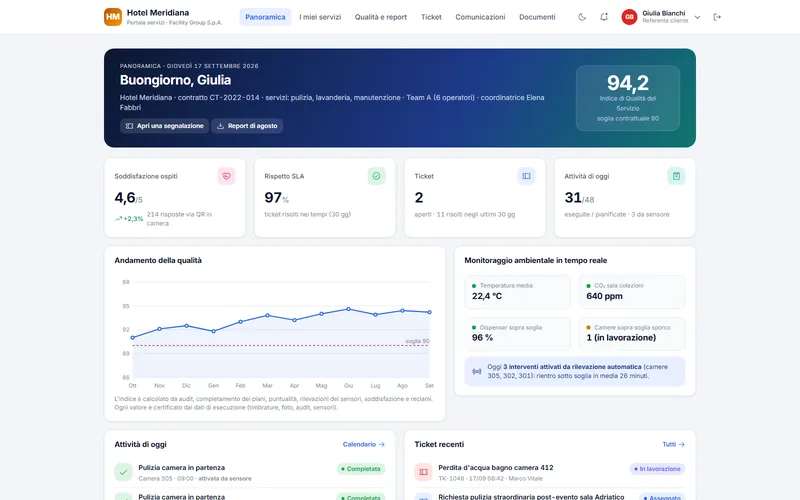This screenshot has height=500, width=800.
Task: Open Documenti tab
Action: tap(537, 17)
